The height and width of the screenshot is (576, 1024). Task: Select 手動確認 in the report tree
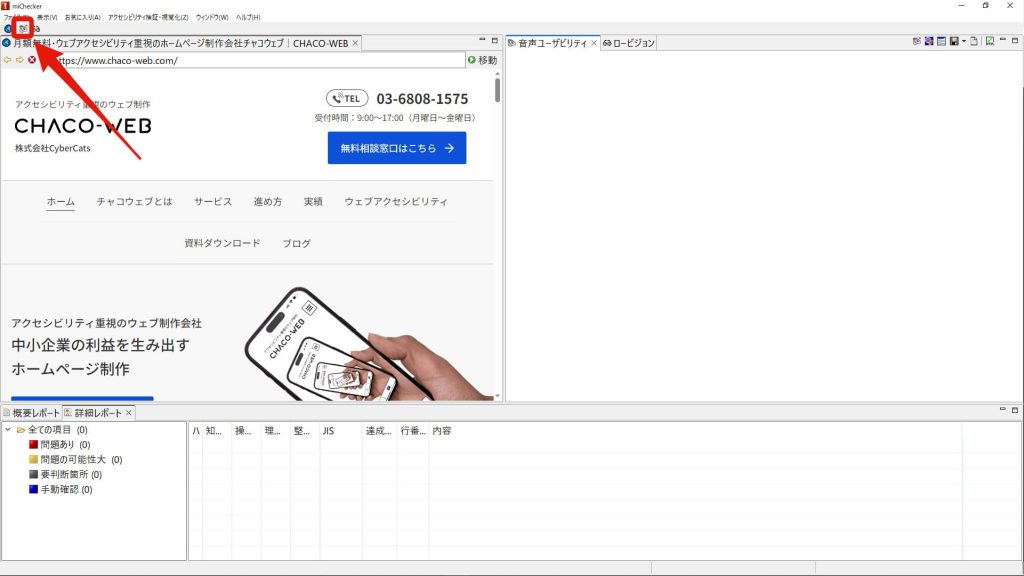tap(55, 490)
